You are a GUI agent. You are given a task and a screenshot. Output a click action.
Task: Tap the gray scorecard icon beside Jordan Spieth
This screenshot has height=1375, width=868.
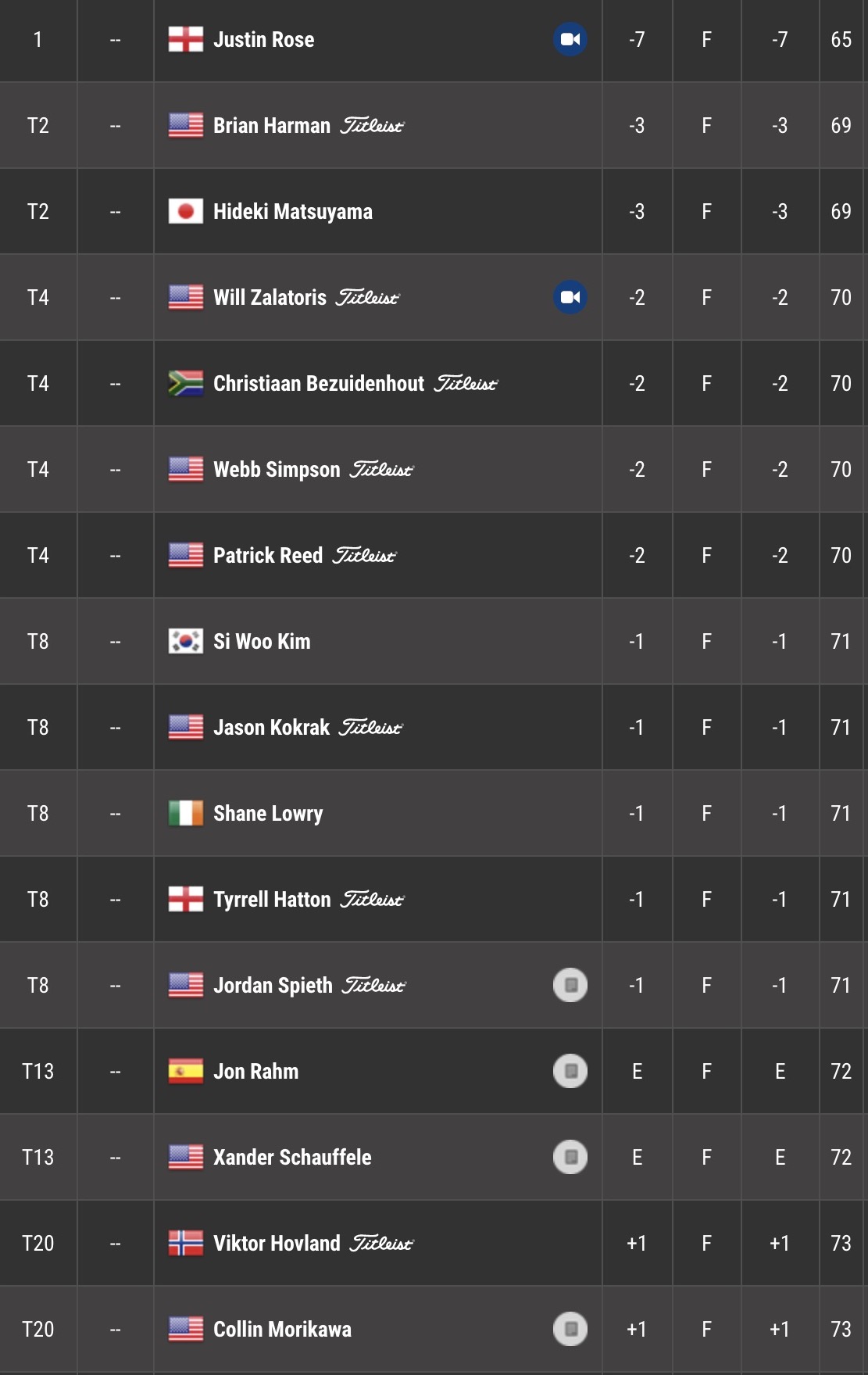570,985
